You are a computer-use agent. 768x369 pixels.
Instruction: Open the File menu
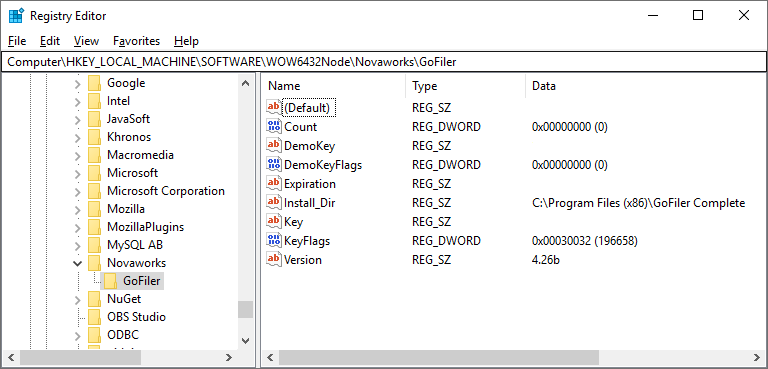17,41
